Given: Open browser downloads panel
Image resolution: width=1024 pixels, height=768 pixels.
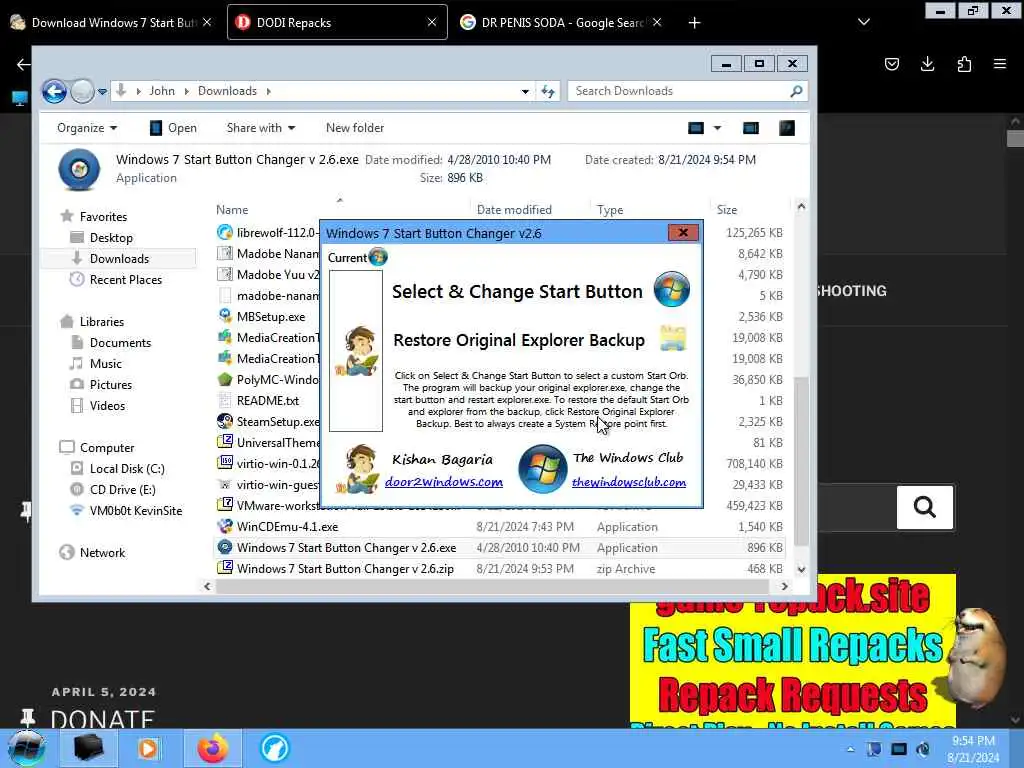Looking at the screenshot, I should tap(927, 63).
